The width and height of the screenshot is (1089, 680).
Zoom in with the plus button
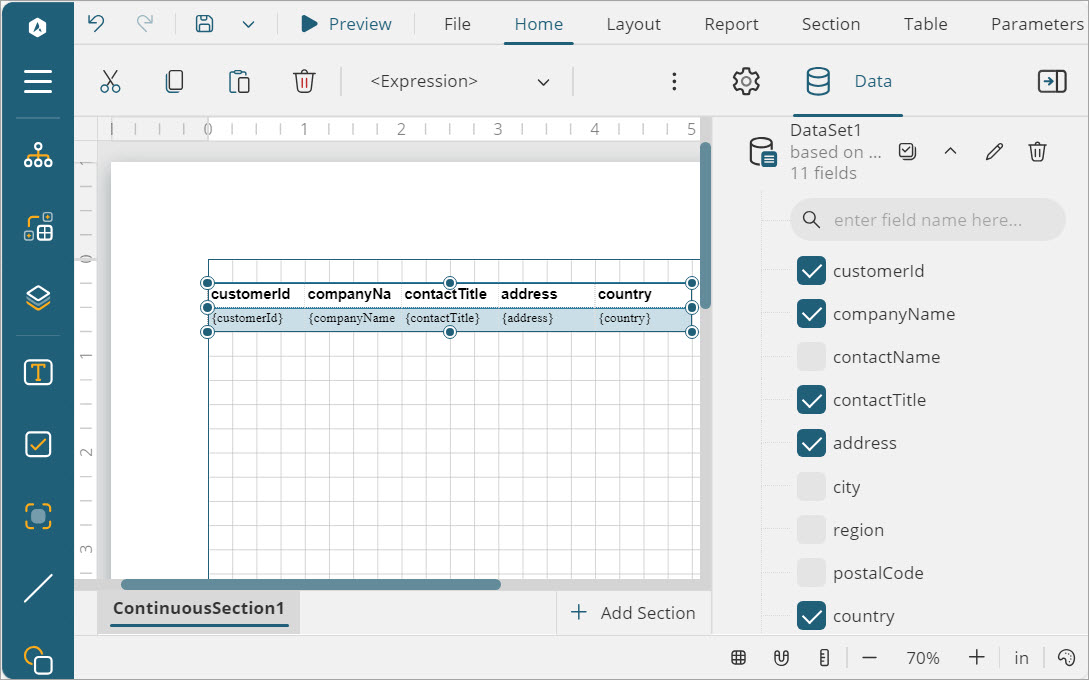976,657
